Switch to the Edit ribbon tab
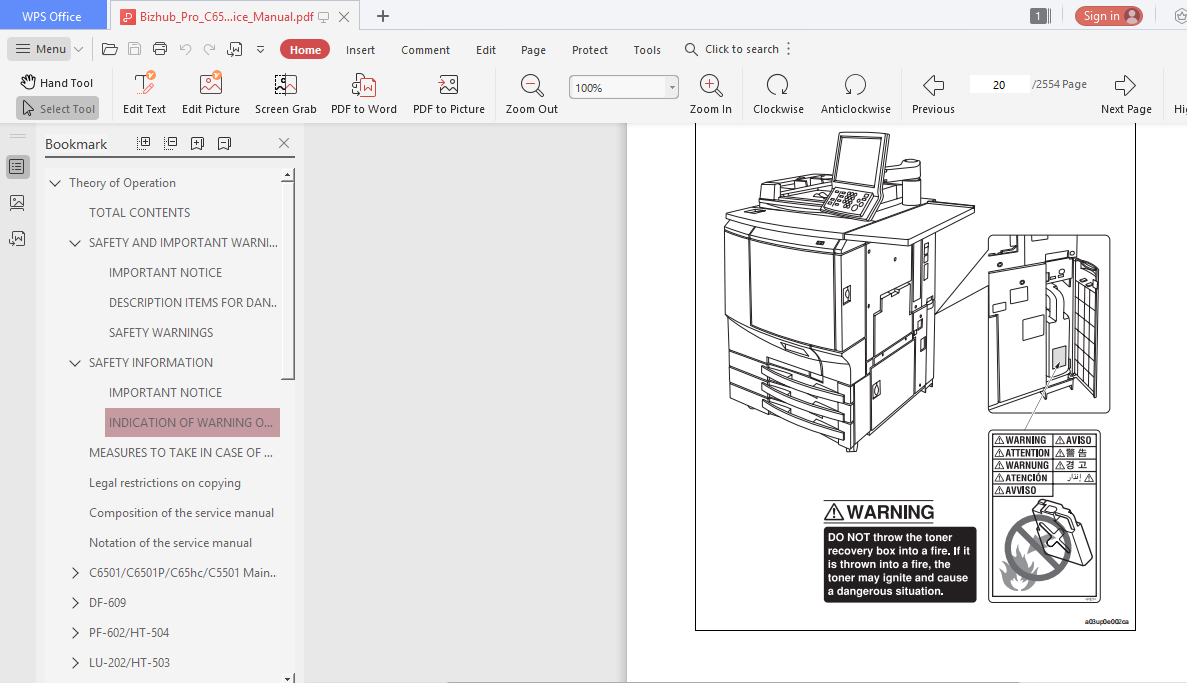1187x683 pixels. click(486, 50)
